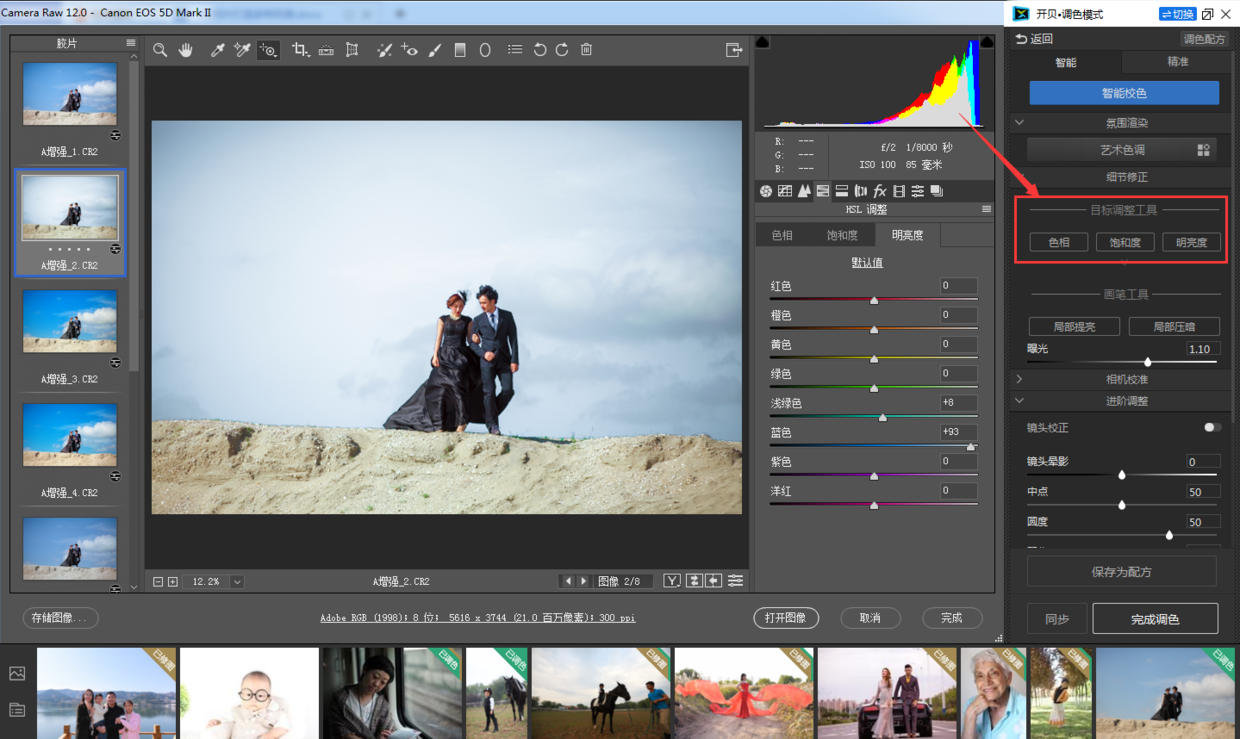Select the Red Eye Removal tool

click(x=409, y=50)
